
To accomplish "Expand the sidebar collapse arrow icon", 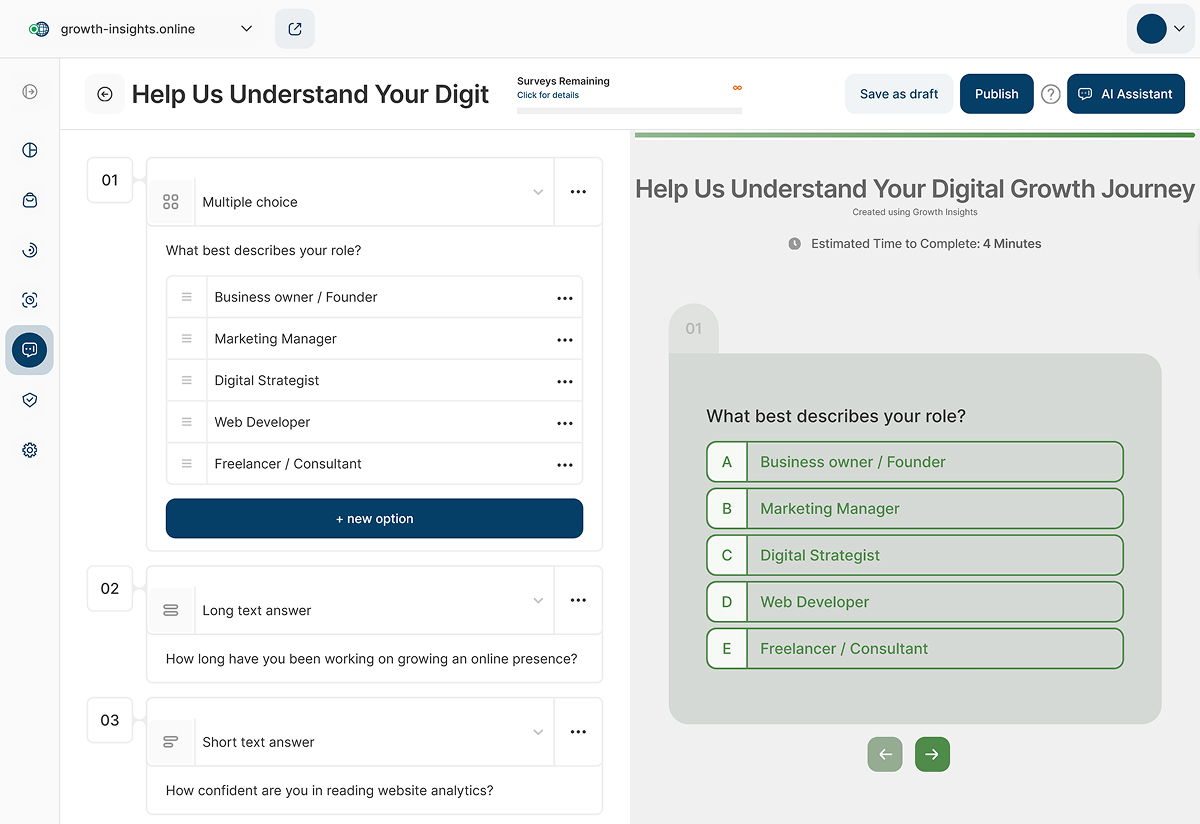I will click(x=30, y=92).
